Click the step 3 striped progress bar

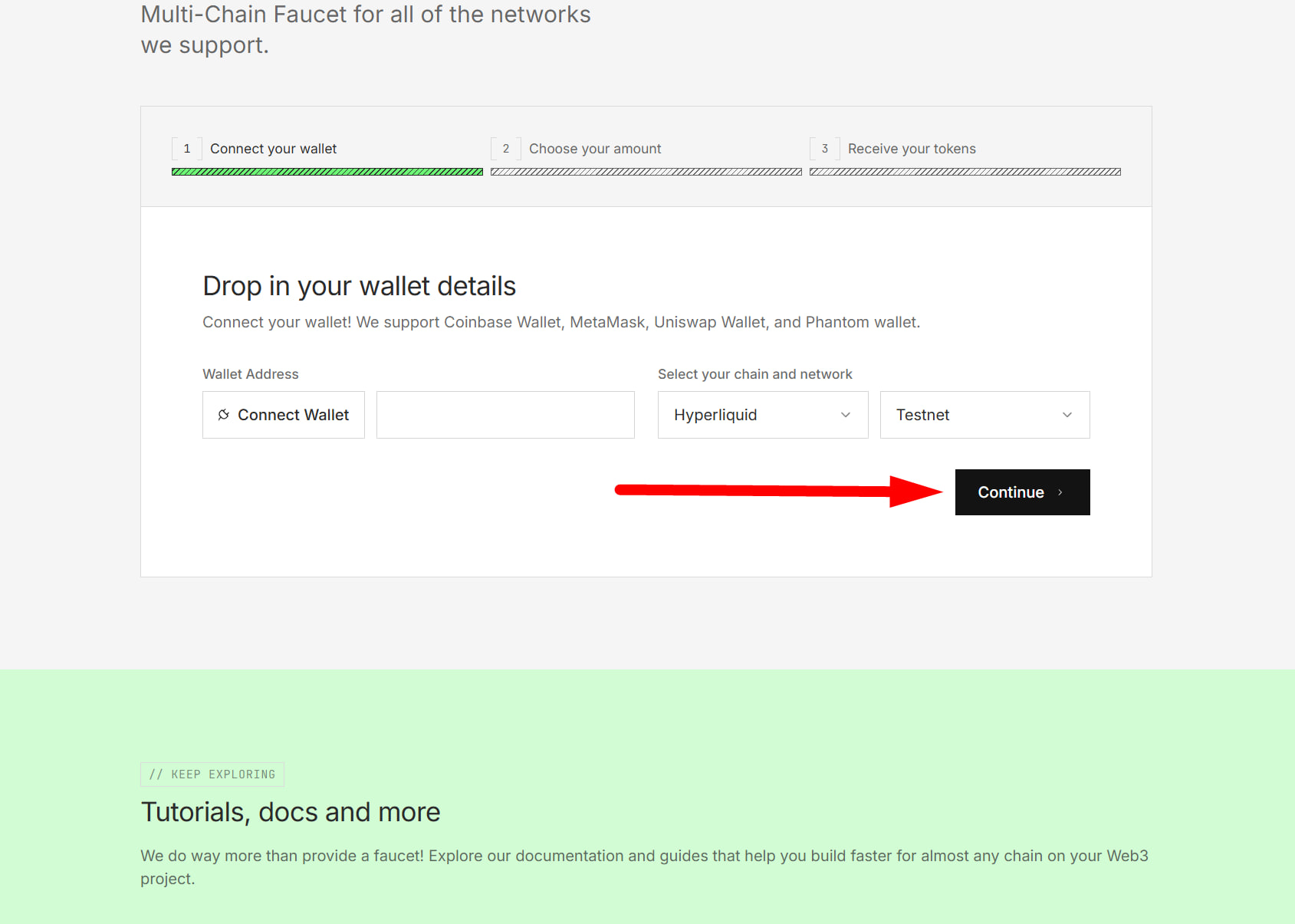tap(965, 172)
